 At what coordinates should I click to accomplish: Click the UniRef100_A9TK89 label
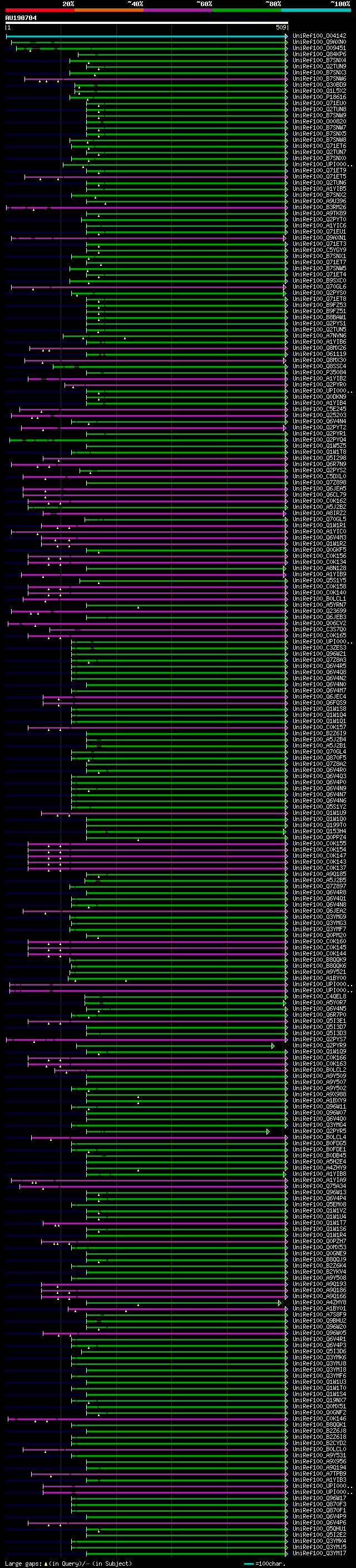click(x=319, y=213)
